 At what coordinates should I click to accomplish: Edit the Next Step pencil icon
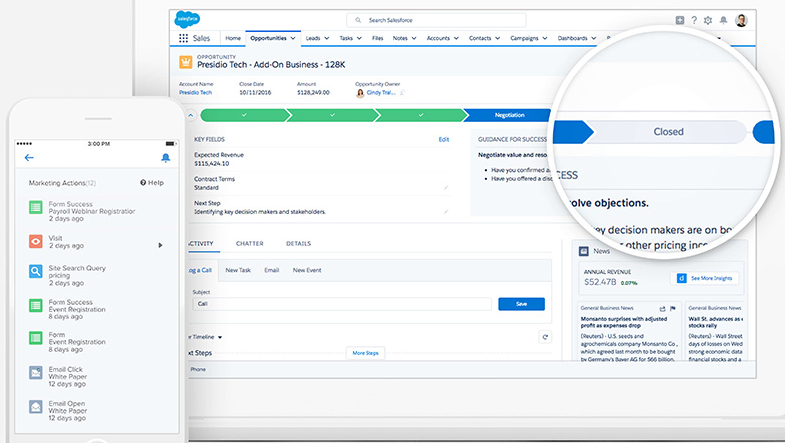(x=446, y=212)
